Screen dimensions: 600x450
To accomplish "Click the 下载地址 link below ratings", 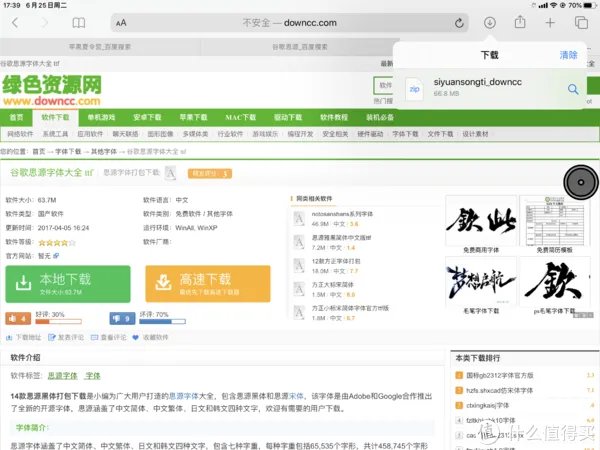I will click(x=24, y=338).
